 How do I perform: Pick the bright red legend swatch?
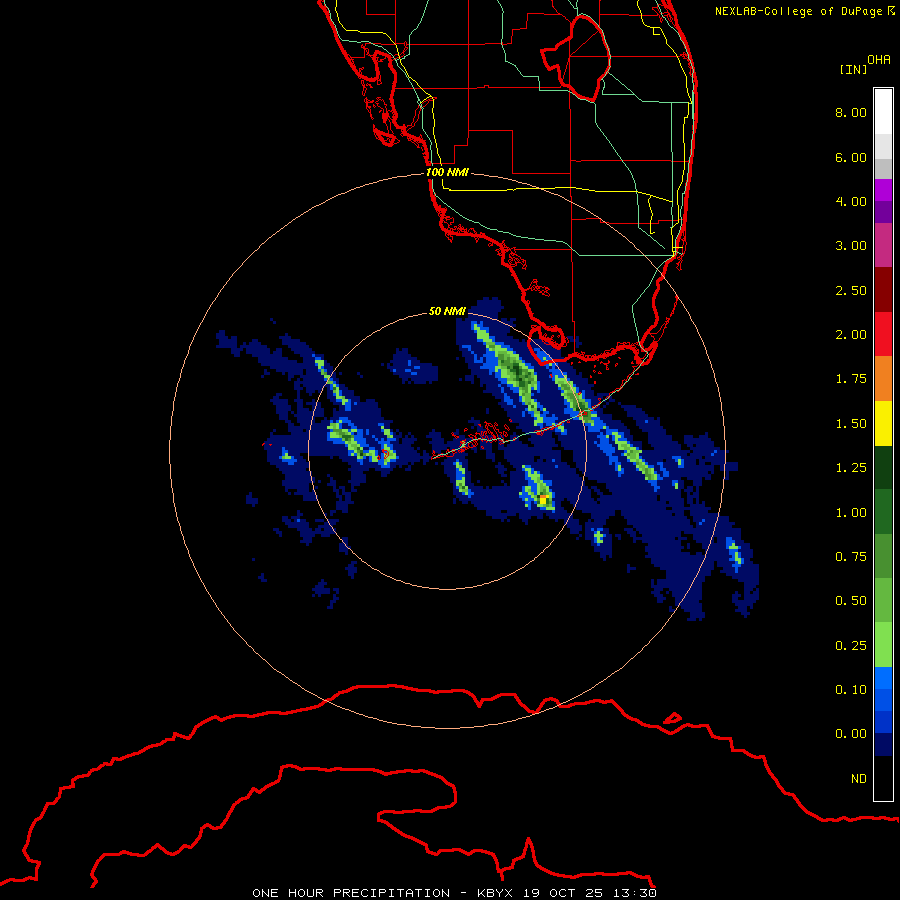(x=883, y=334)
